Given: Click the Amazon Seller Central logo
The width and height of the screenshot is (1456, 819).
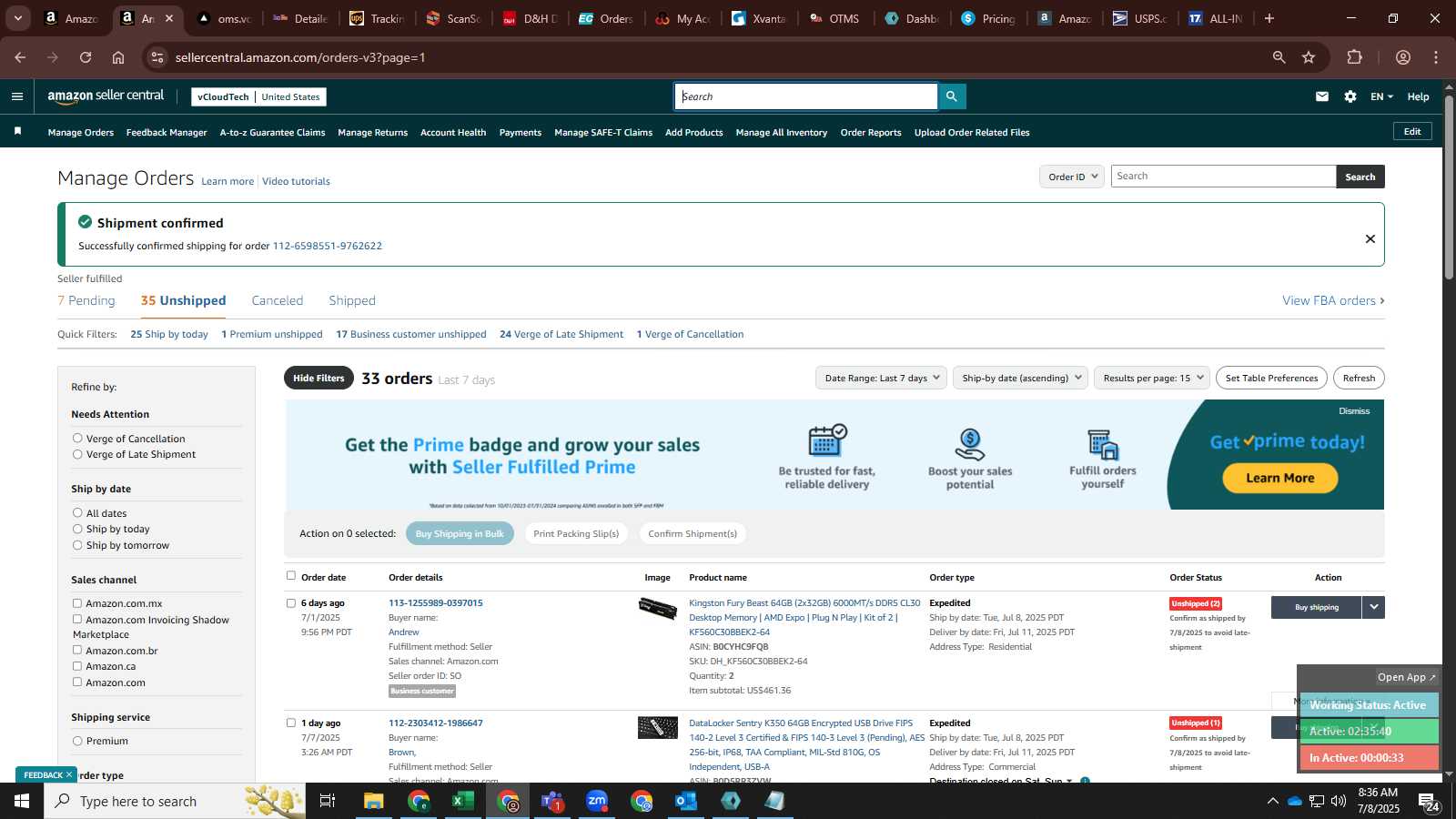Looking at the screenshot, I should click(106, 96).
